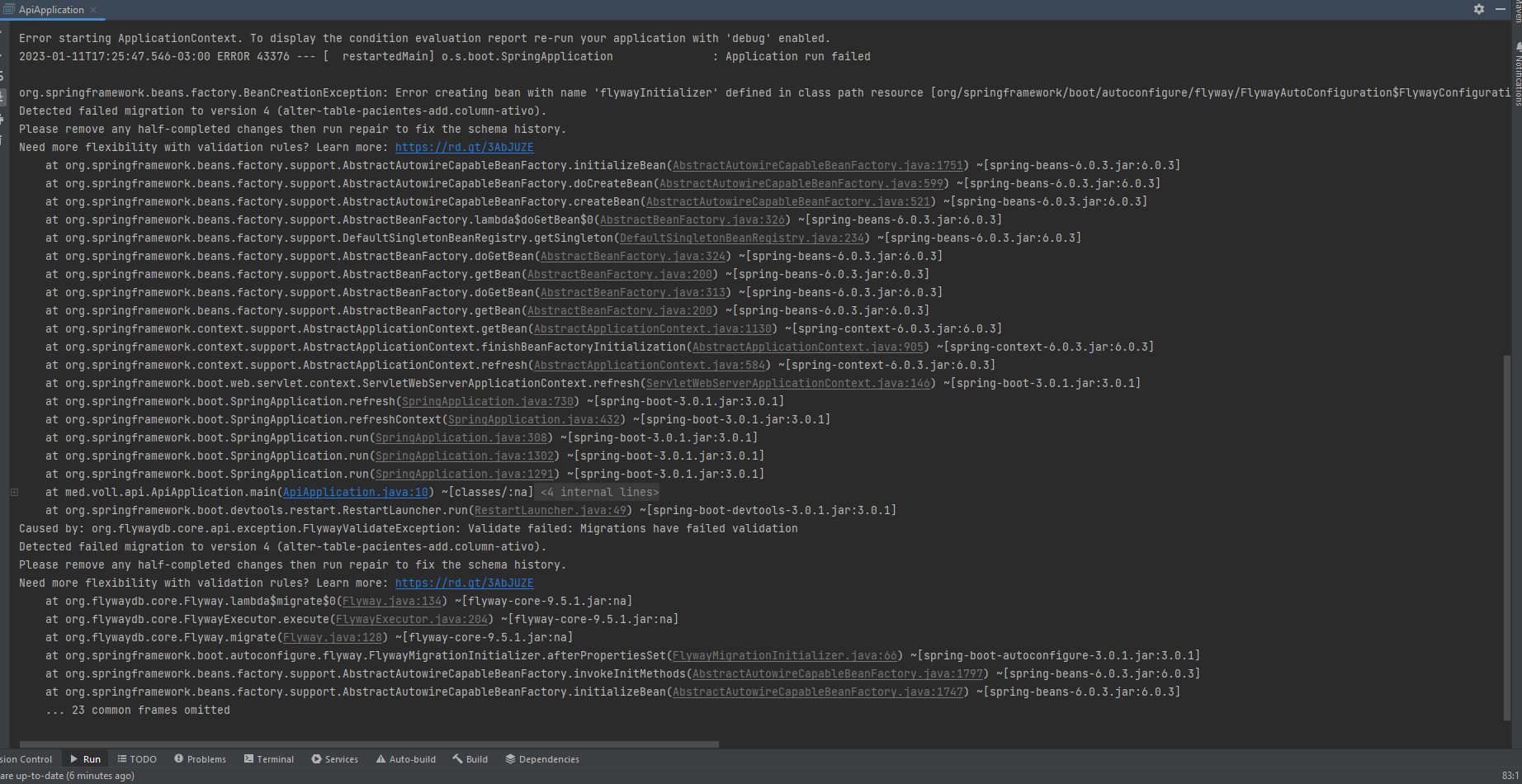This screenshot has height=784, width=1522.
Task: Click the 'Error starting ApplicationContext' line
Action: pos(425,38)
